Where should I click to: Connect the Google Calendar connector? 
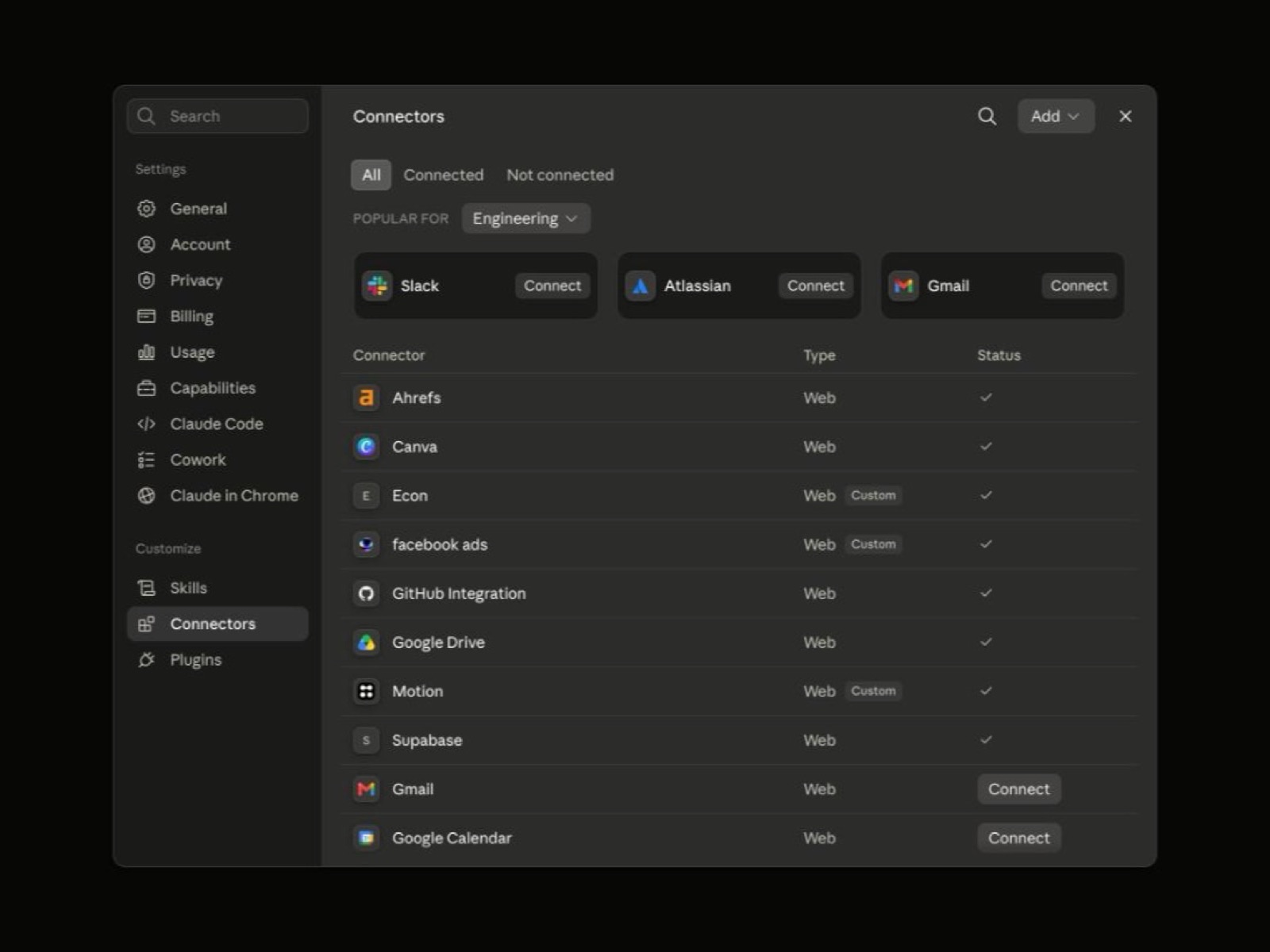point(1019,838)
